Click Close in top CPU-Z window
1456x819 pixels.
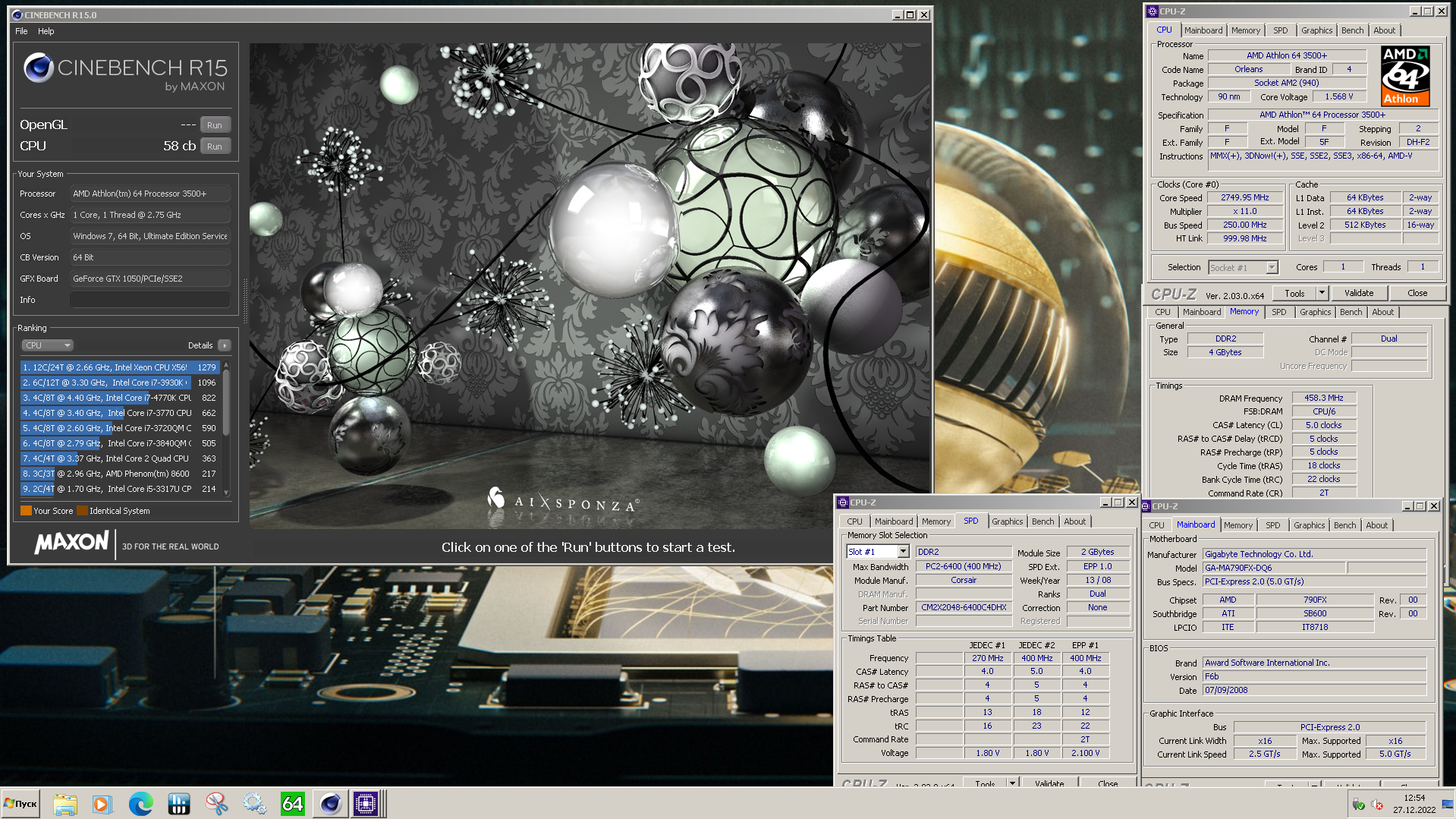[x=1417, y=294]
